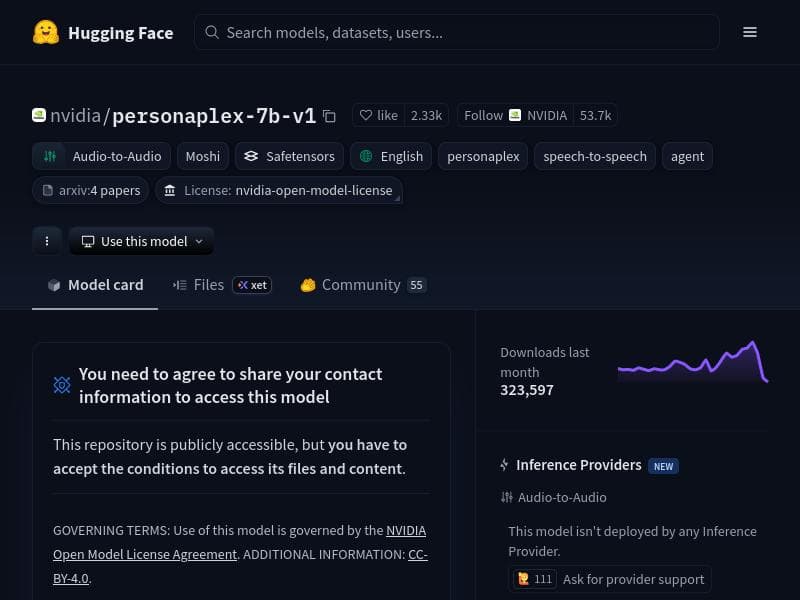Copy the model name to clipboard
This screenshot has width=800, height=600.
tap(330, 116)
